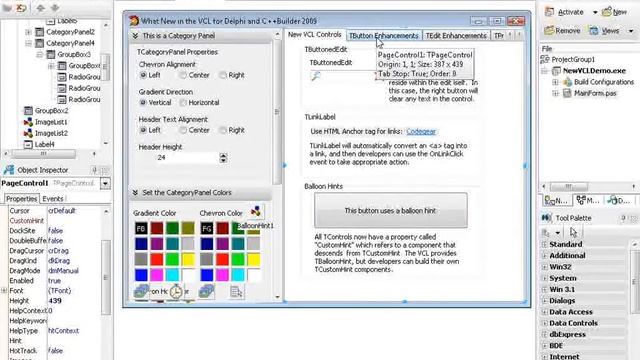The height and width of the screenshot is (360, 640).
Task: Click the MainForm.pas file icon
Action: coord(567,93)
